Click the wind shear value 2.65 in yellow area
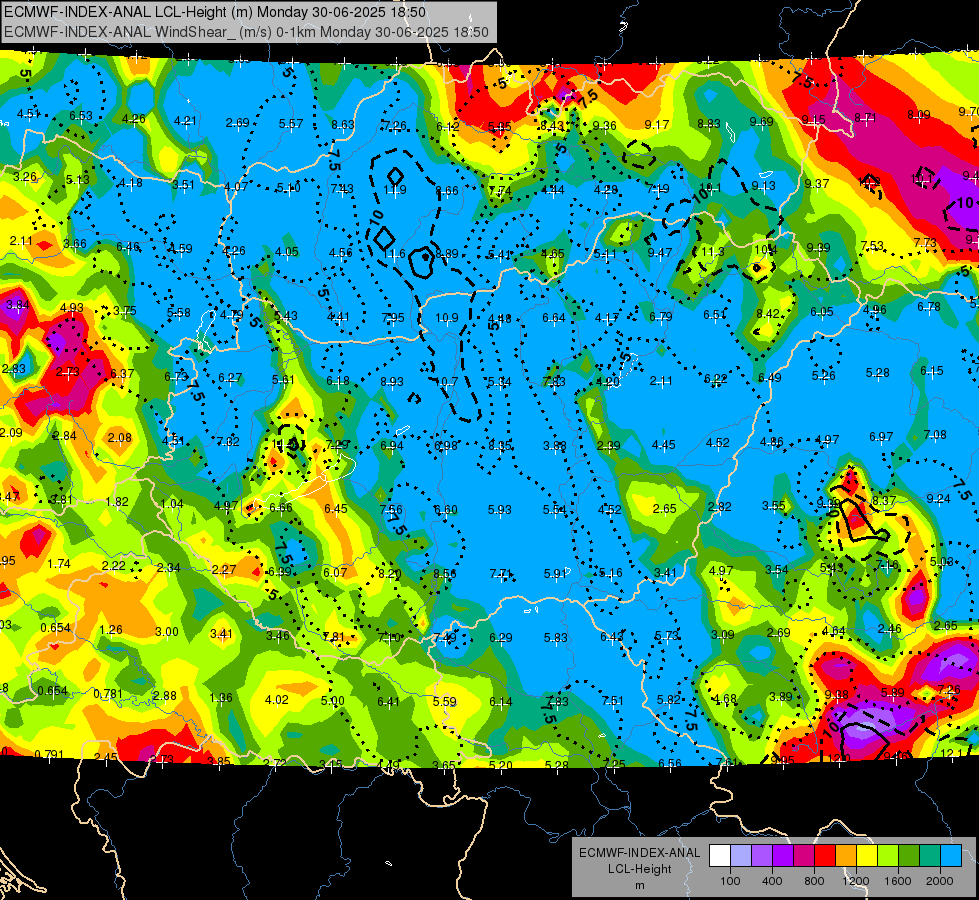The image size is (979, 900). 664,508
